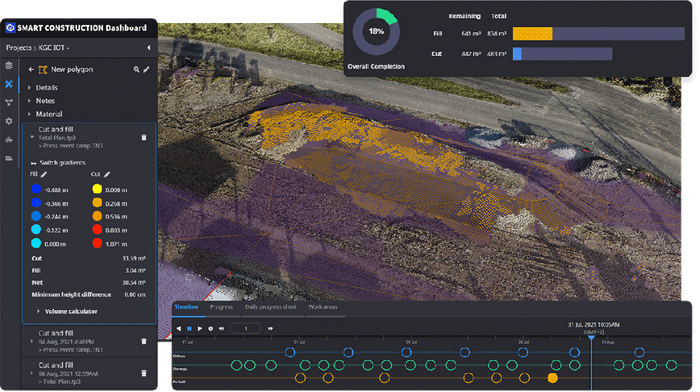Click the Overall Completion label
Image resolution: width=700 pixels, height=392 pixels.
coord(376,67)
